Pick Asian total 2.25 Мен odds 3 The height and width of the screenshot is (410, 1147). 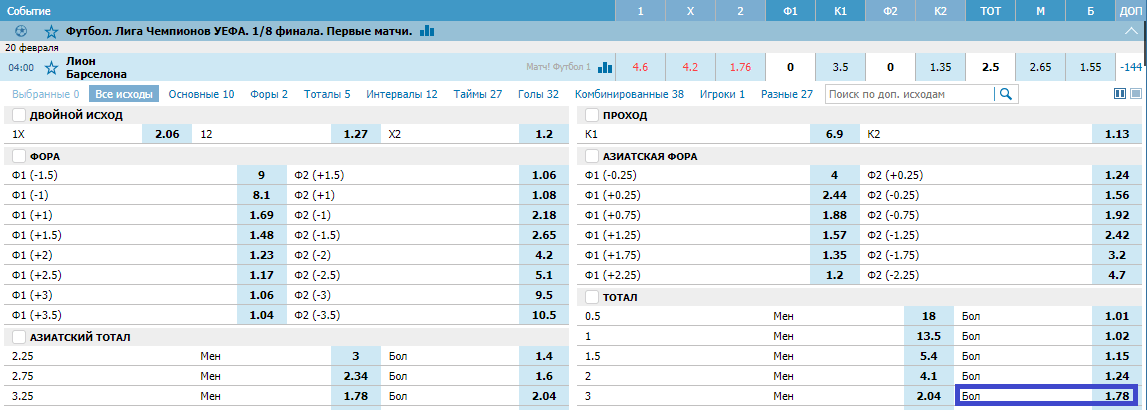tap(356, 356)
